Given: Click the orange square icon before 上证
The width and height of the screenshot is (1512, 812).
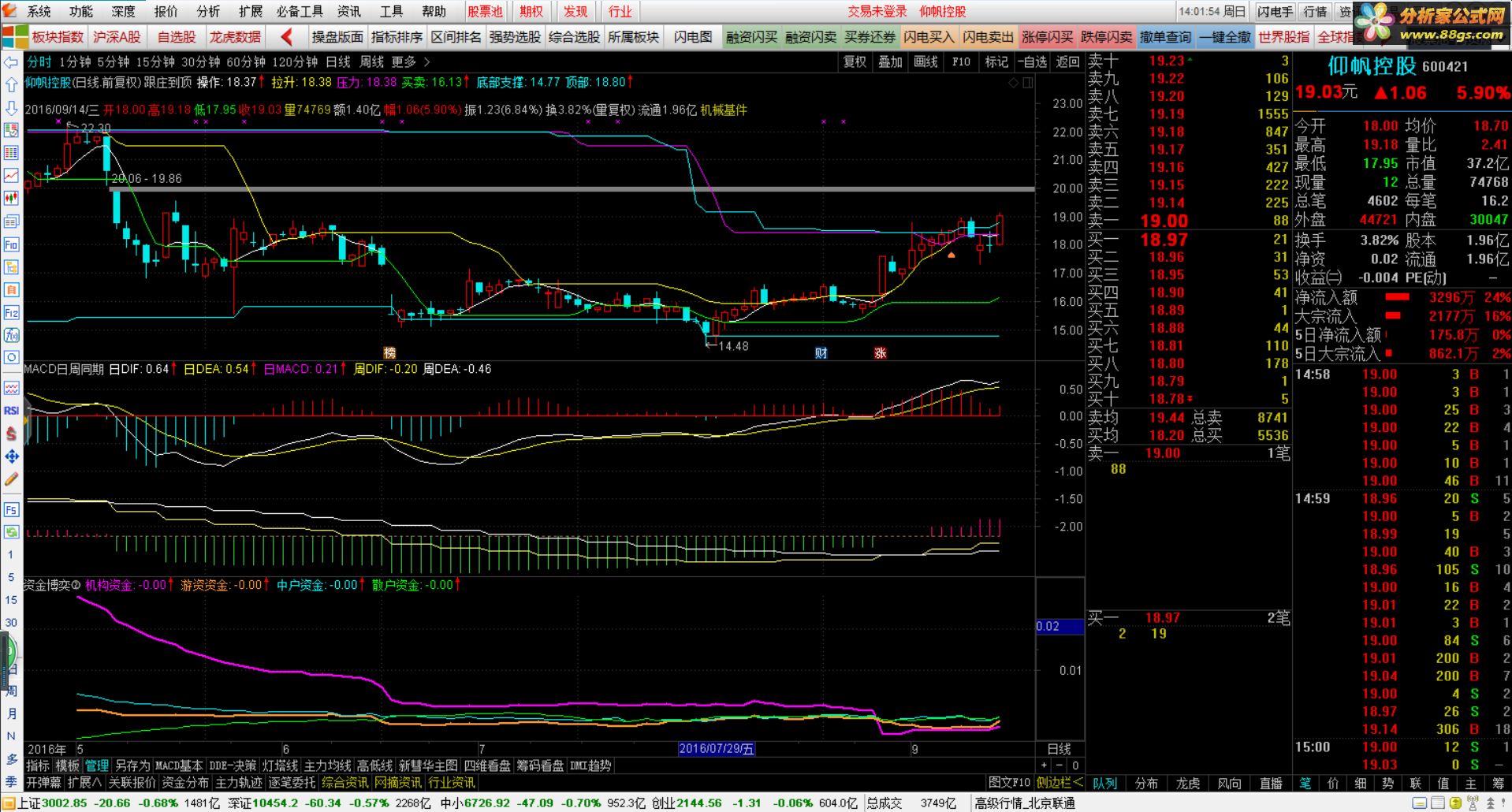Looking at the screenshot, I should coord(9,803).
